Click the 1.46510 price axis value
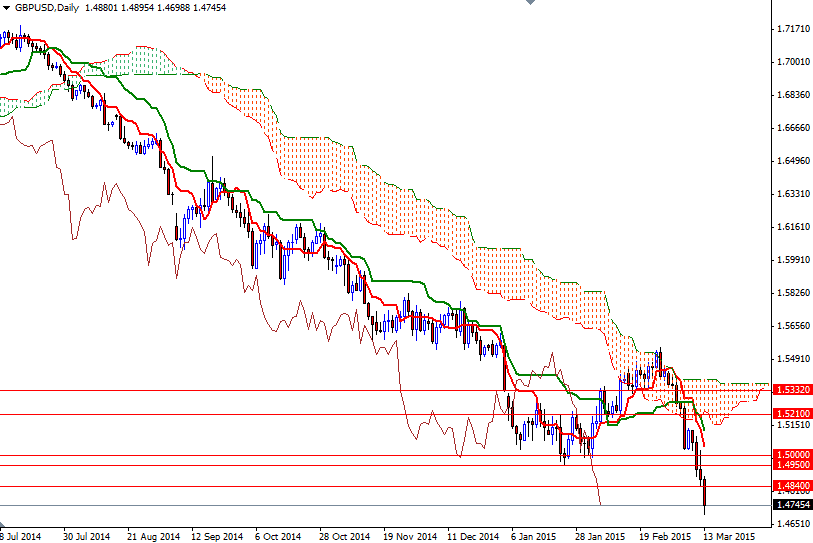 (x=793, y=524)
